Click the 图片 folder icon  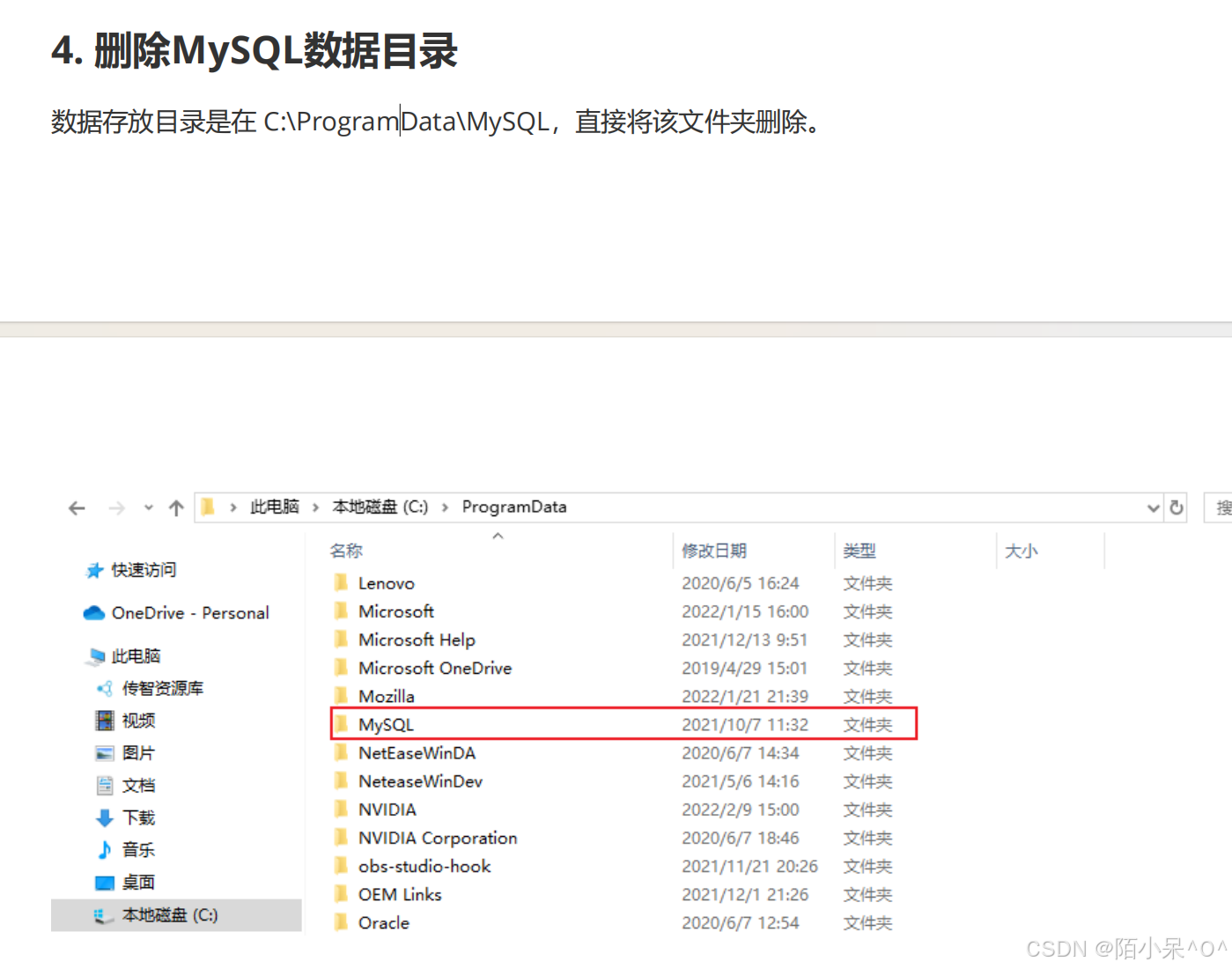(x=105, y=753)
